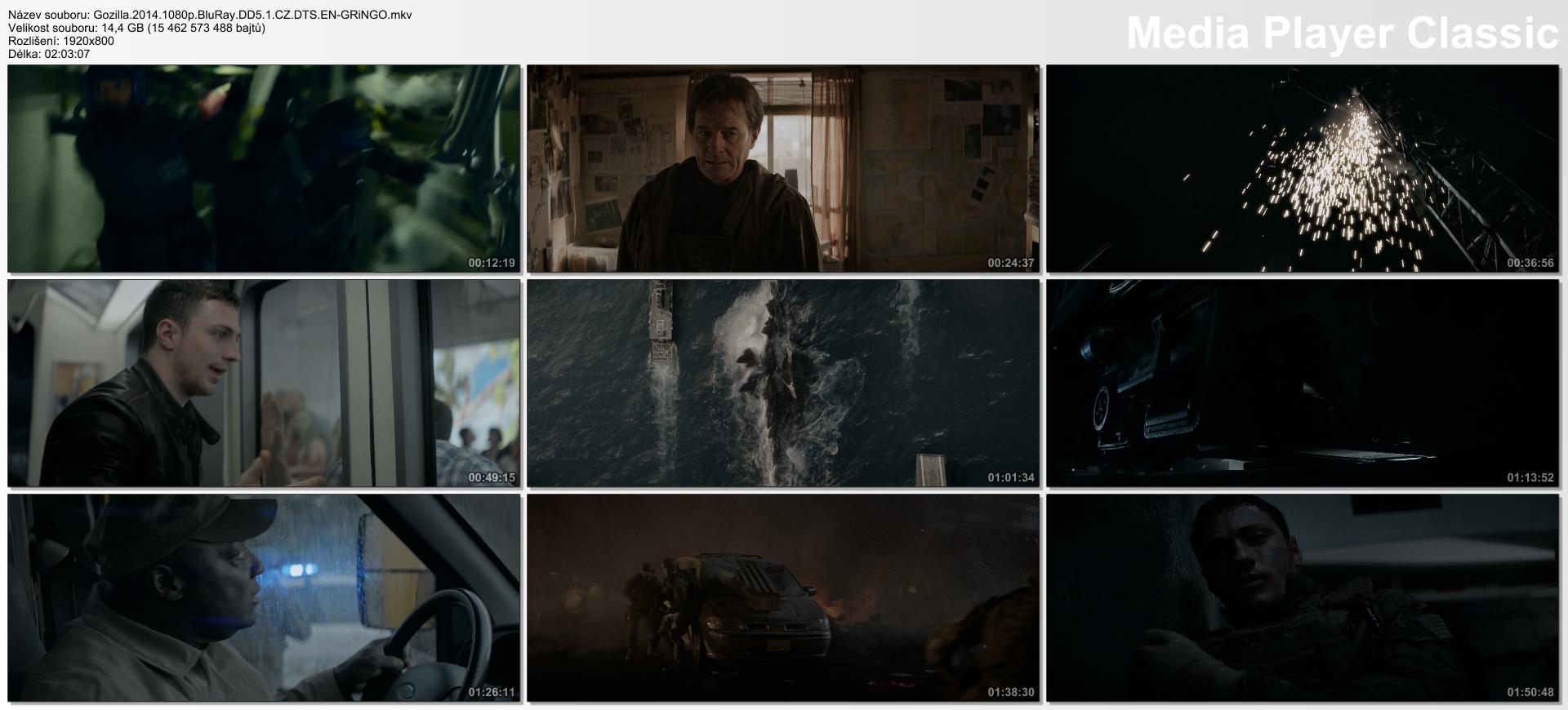
Task: Select the 14,4 GB file size line
Action: (x=136, y=28)
